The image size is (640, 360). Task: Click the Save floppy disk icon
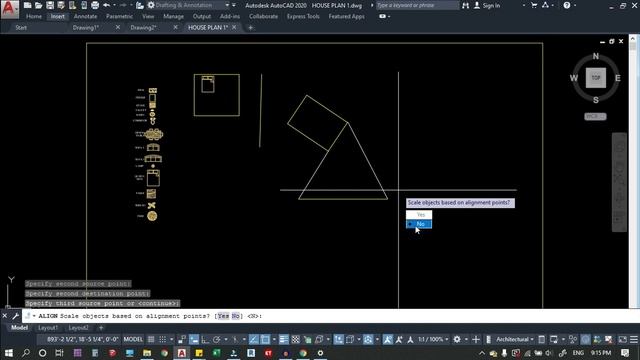point(50,5)
